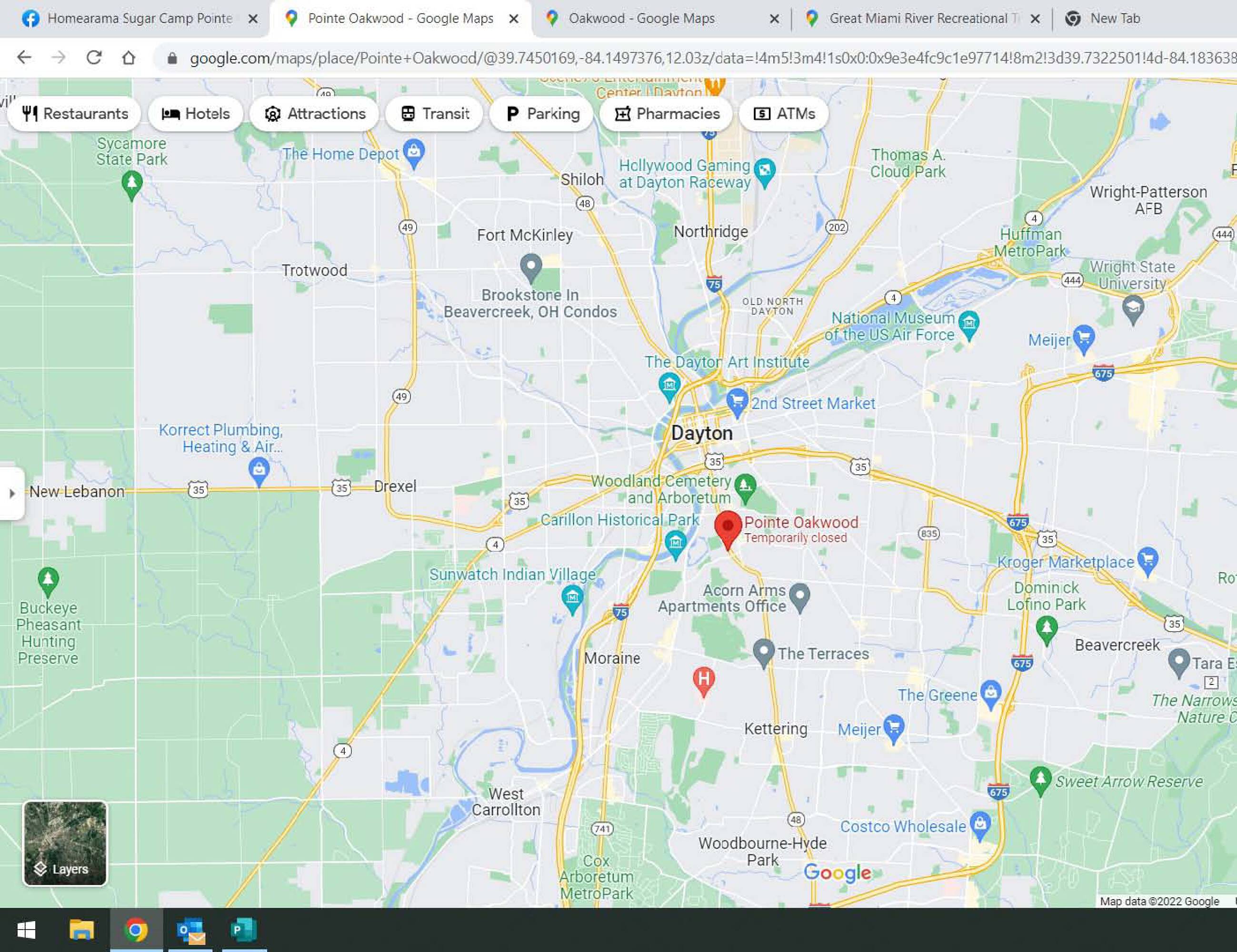Enable the Pharmacies filter chip
This screenshot has height=952, width=1237.
point(667,114)
